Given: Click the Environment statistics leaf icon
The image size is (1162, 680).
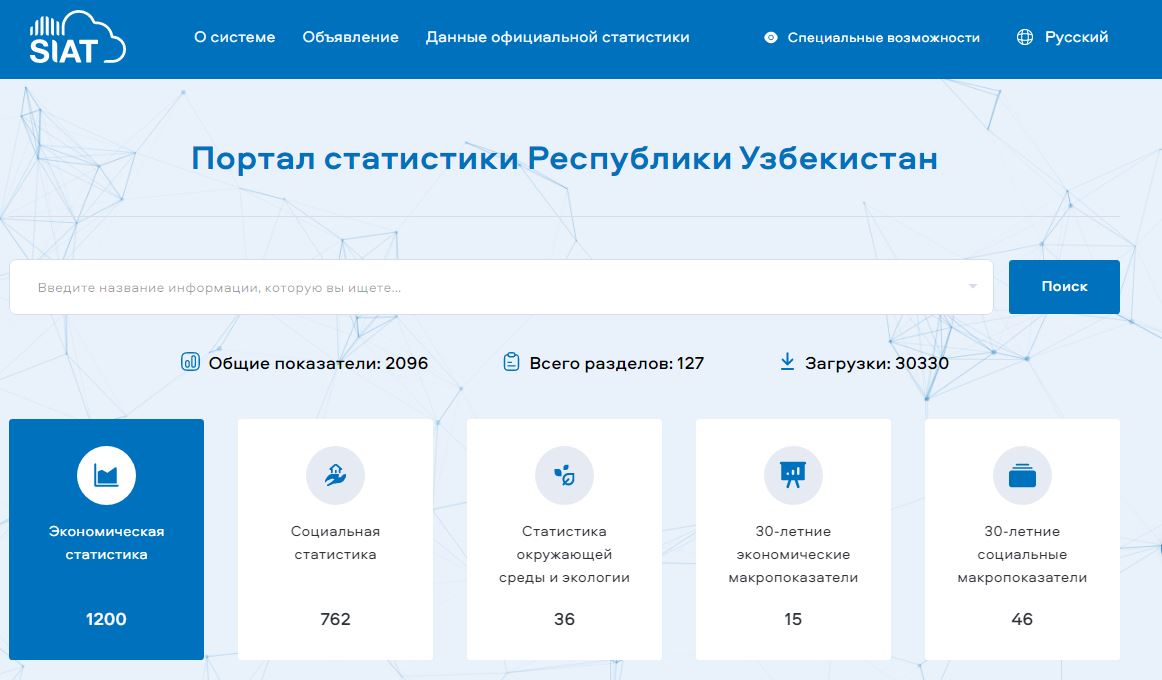Looking at the screenshot, I should [x=564, y=475].
